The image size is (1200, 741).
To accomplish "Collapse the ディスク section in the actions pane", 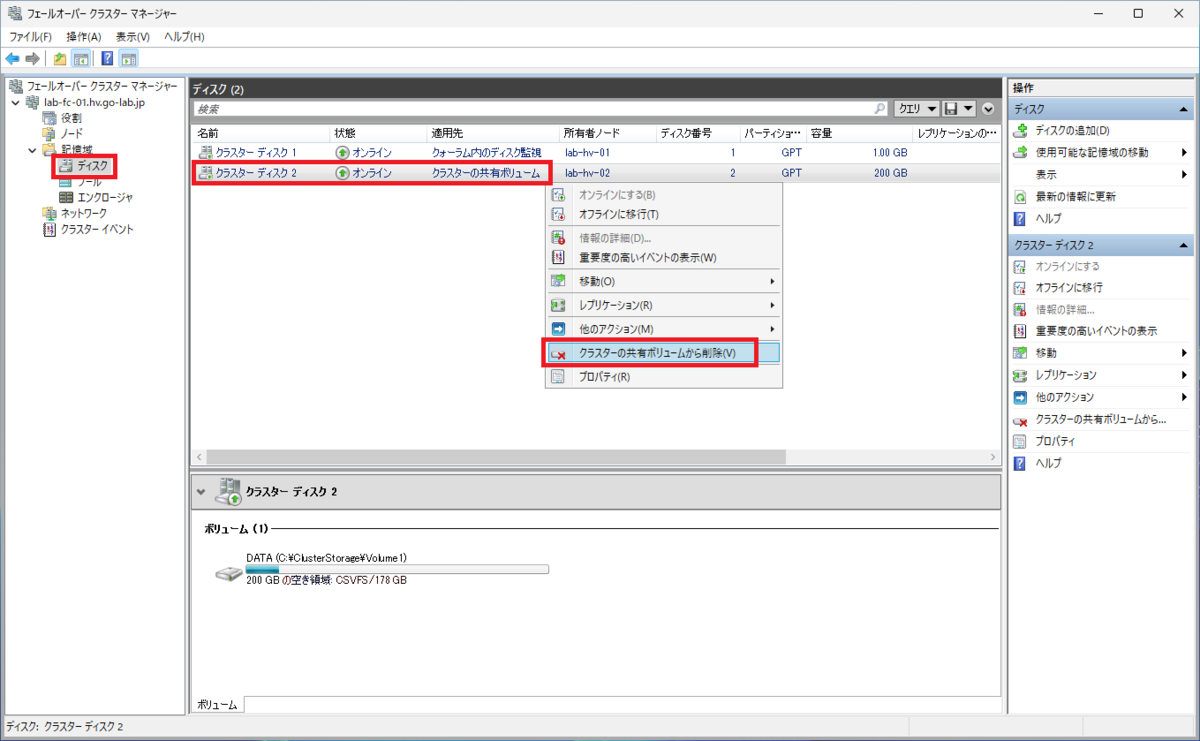I will [x=1185, y=108].
